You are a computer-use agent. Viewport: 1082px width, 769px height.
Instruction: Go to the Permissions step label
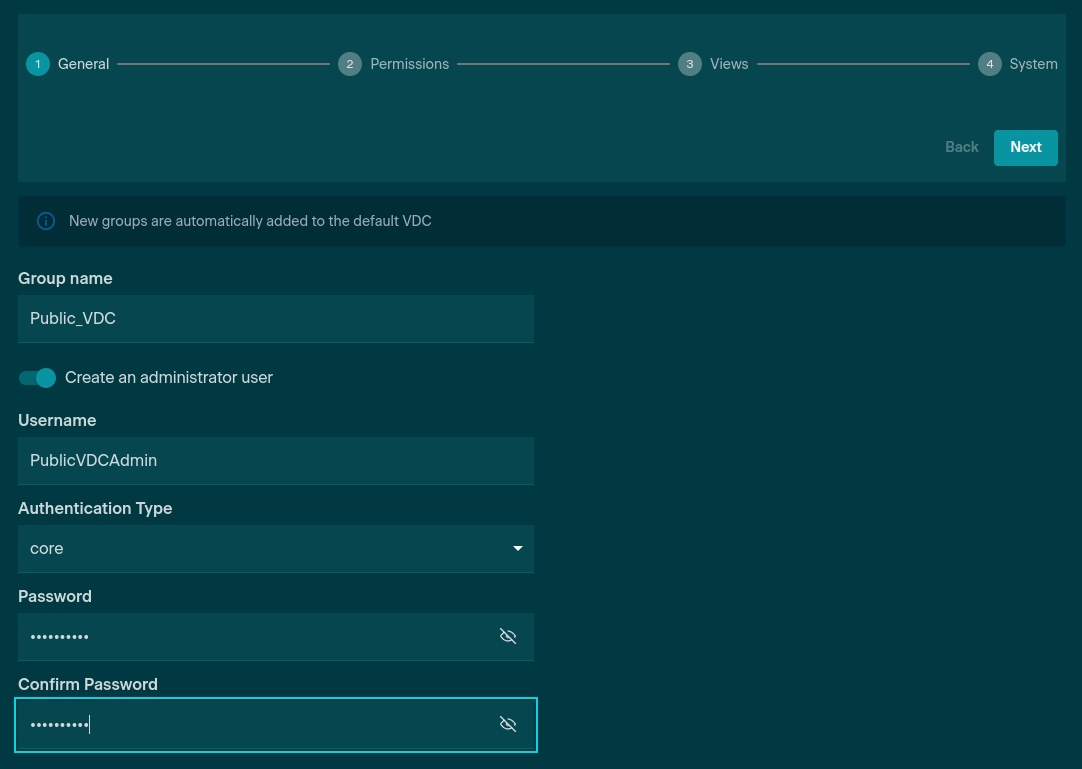[x=409, y=64]
